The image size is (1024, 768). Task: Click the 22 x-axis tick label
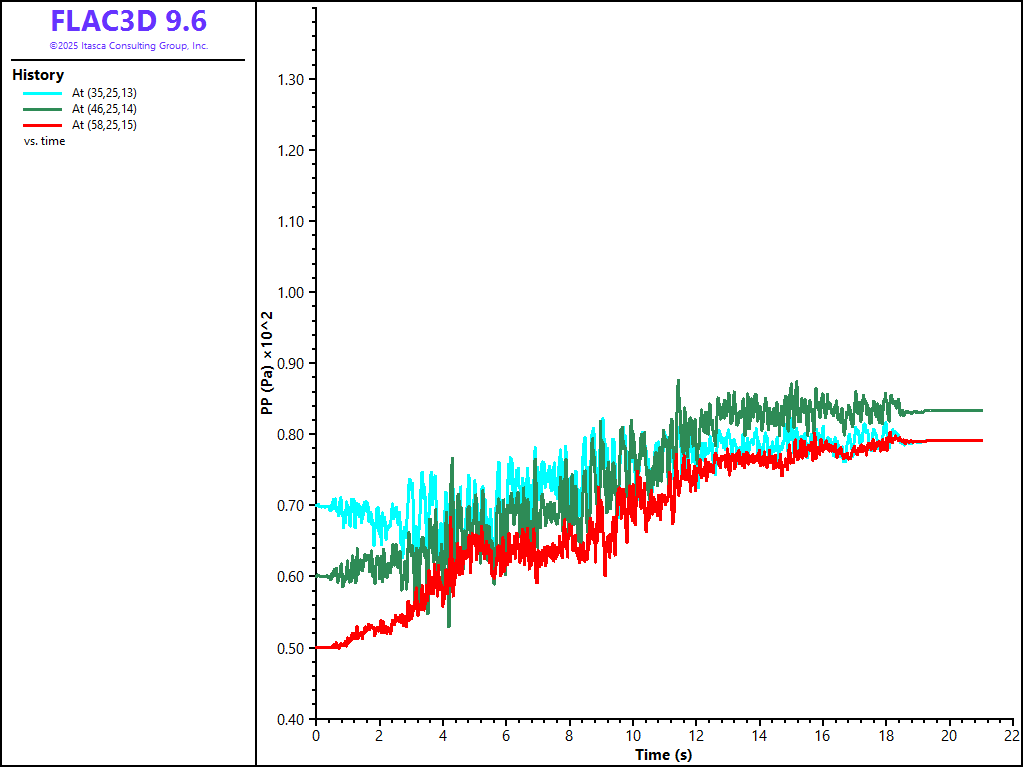coord(1012,735)
